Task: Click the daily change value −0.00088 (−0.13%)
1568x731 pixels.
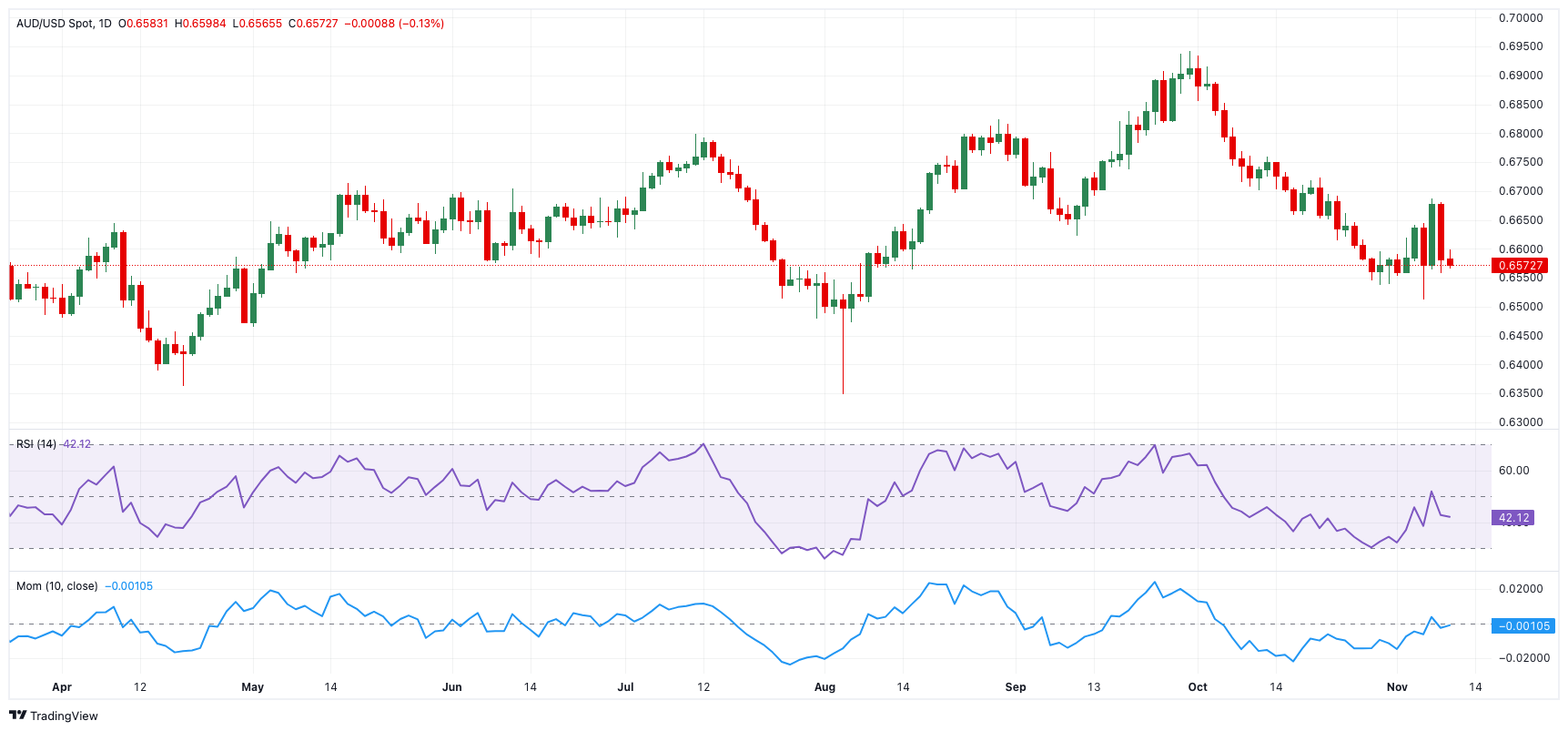Action: [x=394, y=24]
